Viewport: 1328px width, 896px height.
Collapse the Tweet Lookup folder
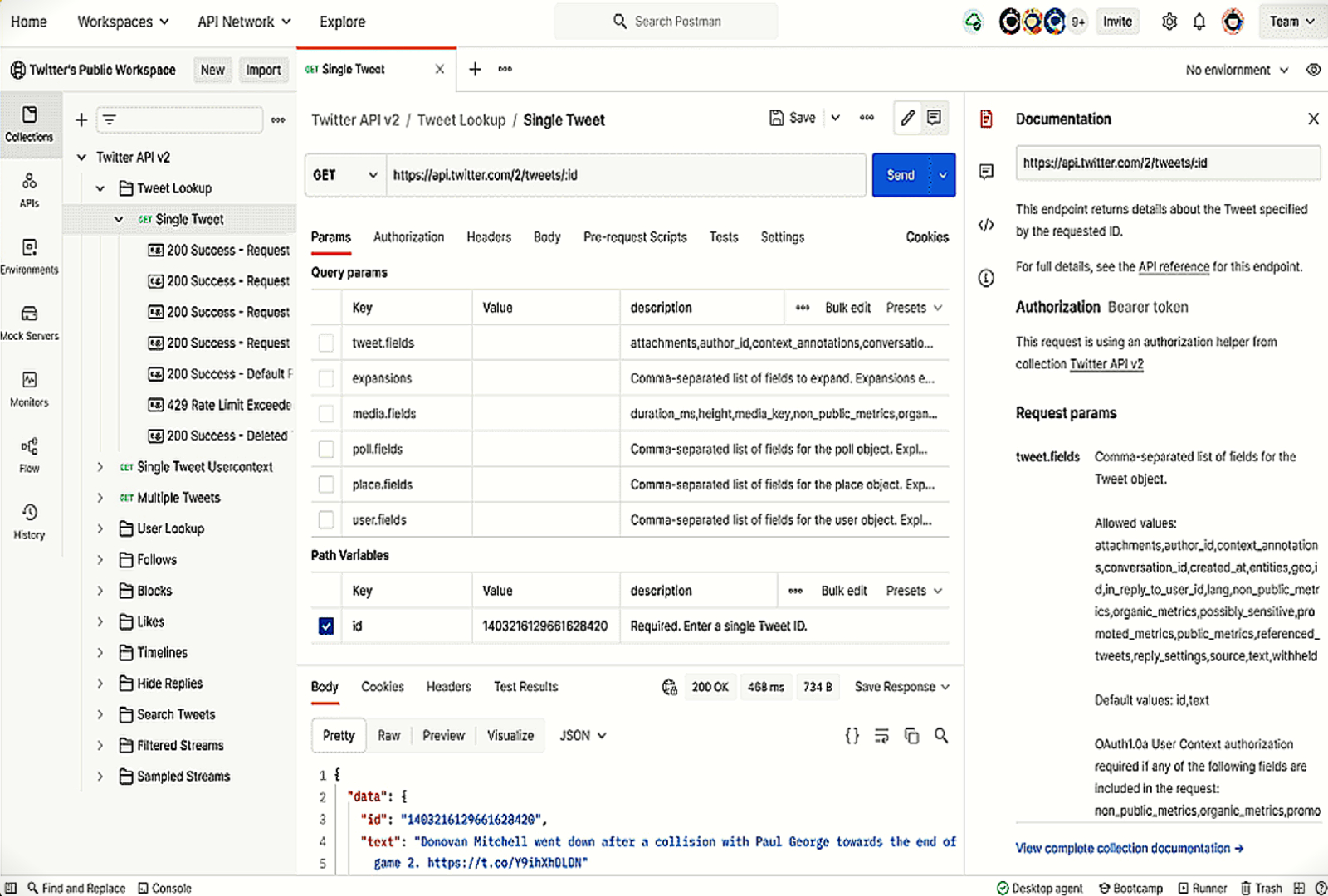point(100,188)
